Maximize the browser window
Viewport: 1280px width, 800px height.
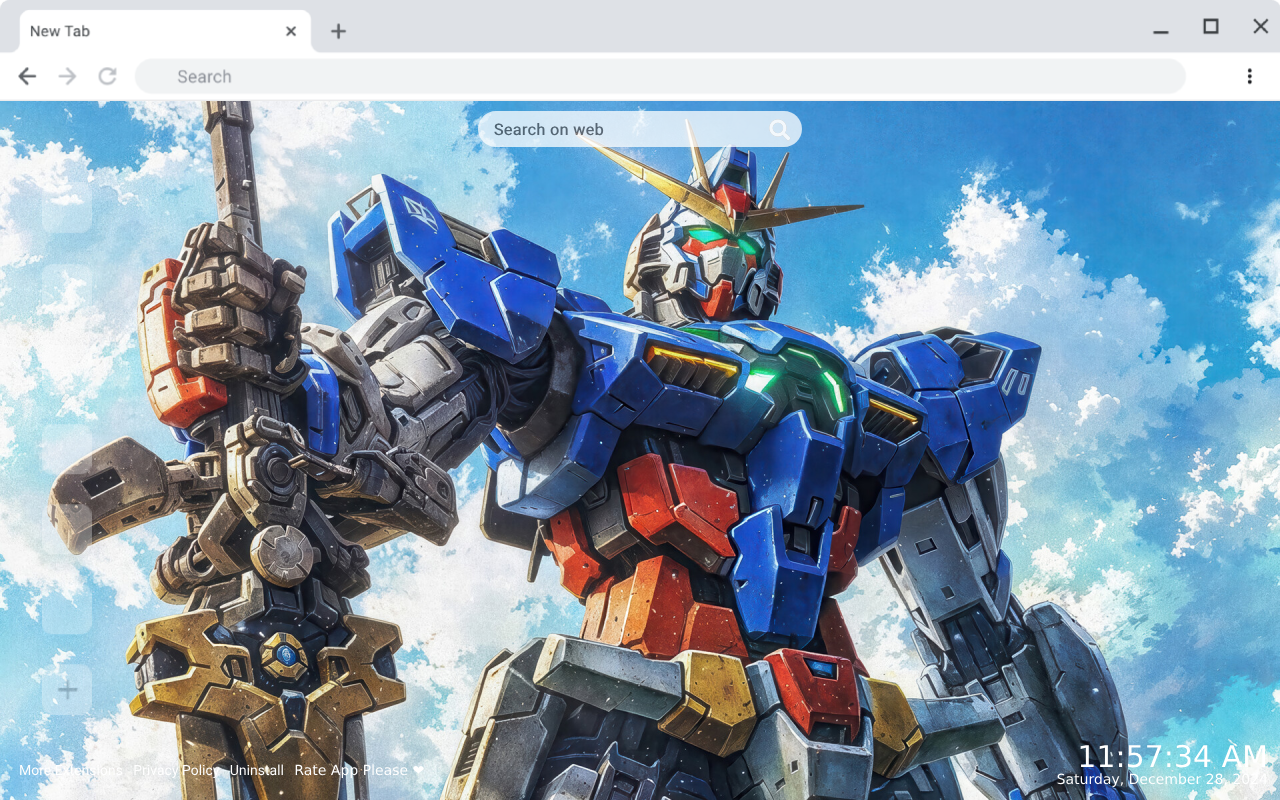[x=1211, y=27]
